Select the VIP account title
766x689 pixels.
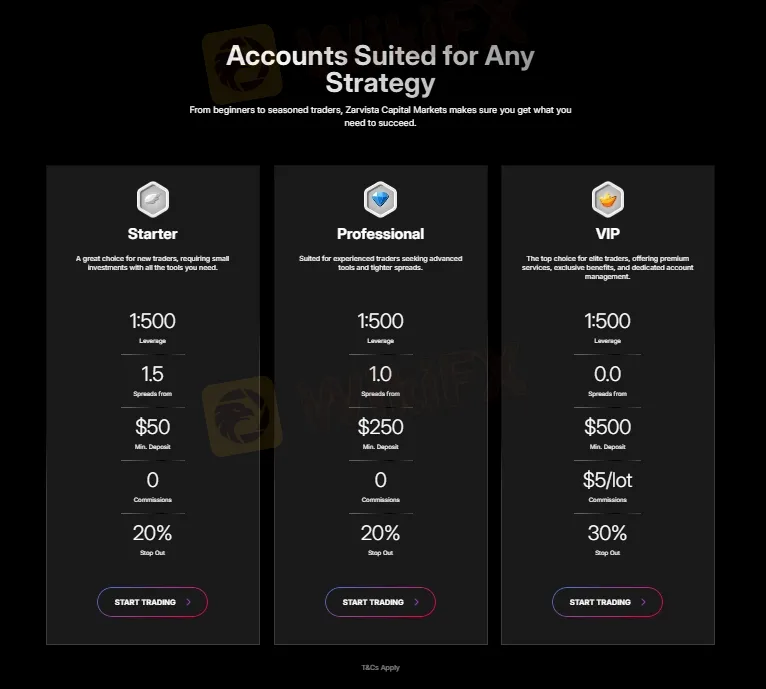point(607,234)
